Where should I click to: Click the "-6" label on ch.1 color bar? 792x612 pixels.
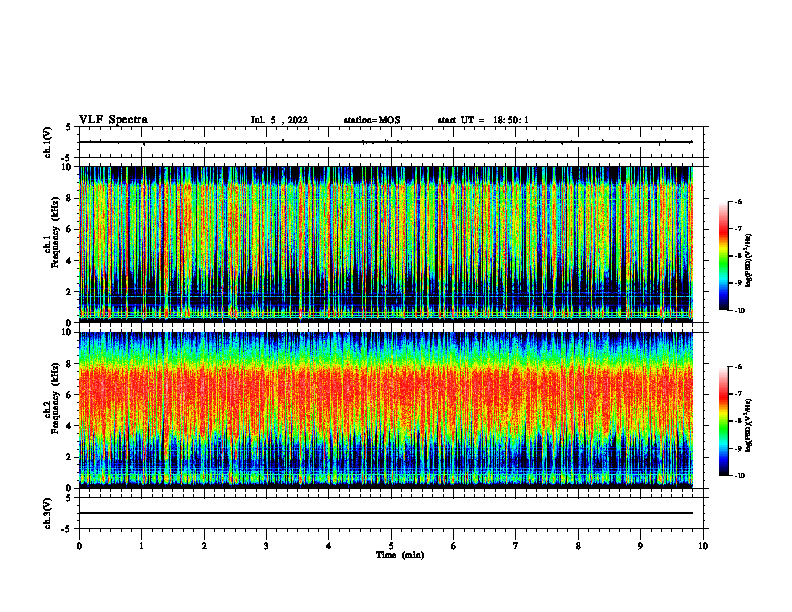tap(739, 201)
